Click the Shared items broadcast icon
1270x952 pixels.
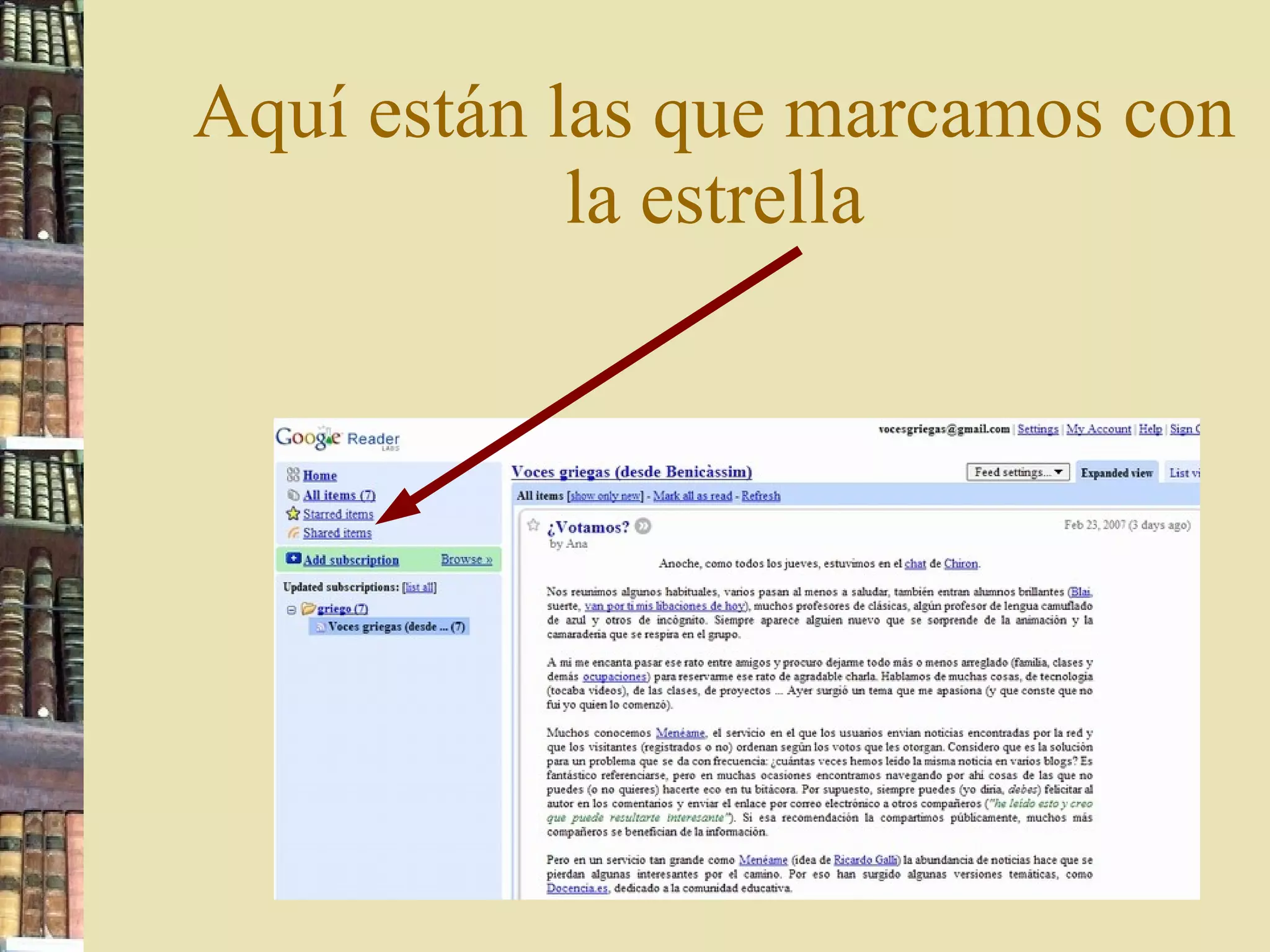(x=293, y=532)
